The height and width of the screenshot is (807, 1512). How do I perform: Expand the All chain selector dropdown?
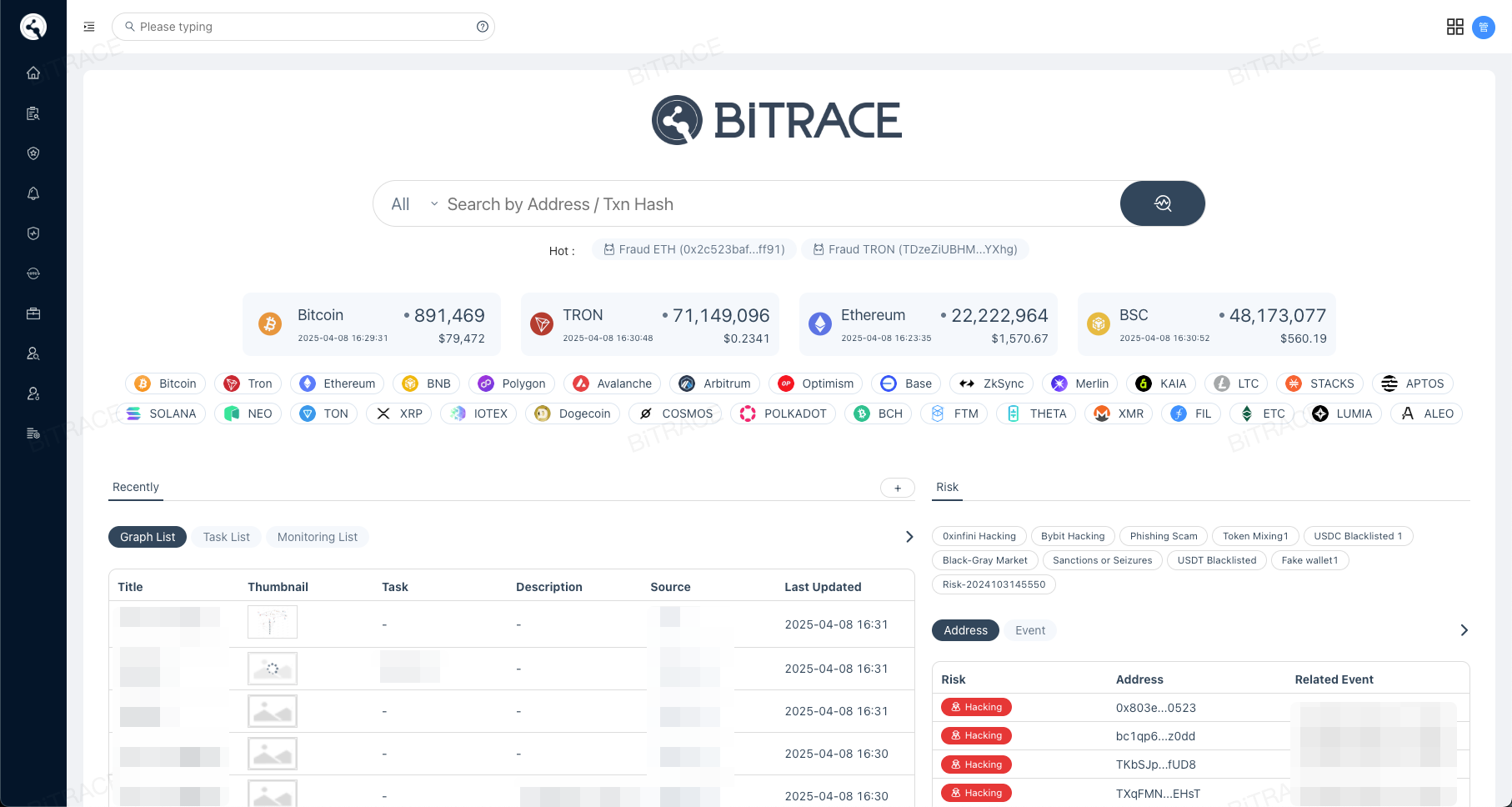click(414, 204)
